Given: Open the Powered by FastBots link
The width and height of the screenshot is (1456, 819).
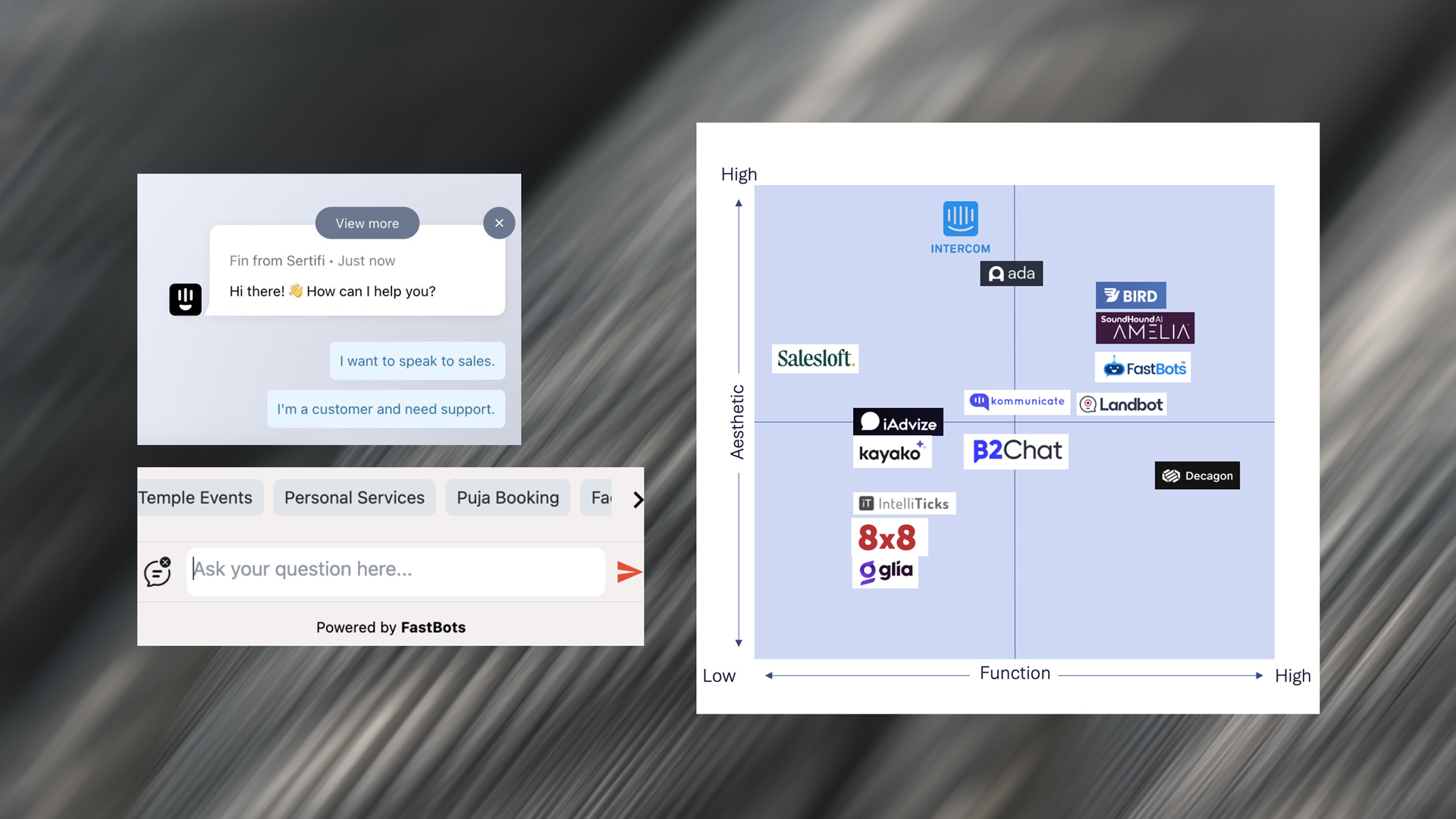Looking at the screenshot, I should coord(391,627).
